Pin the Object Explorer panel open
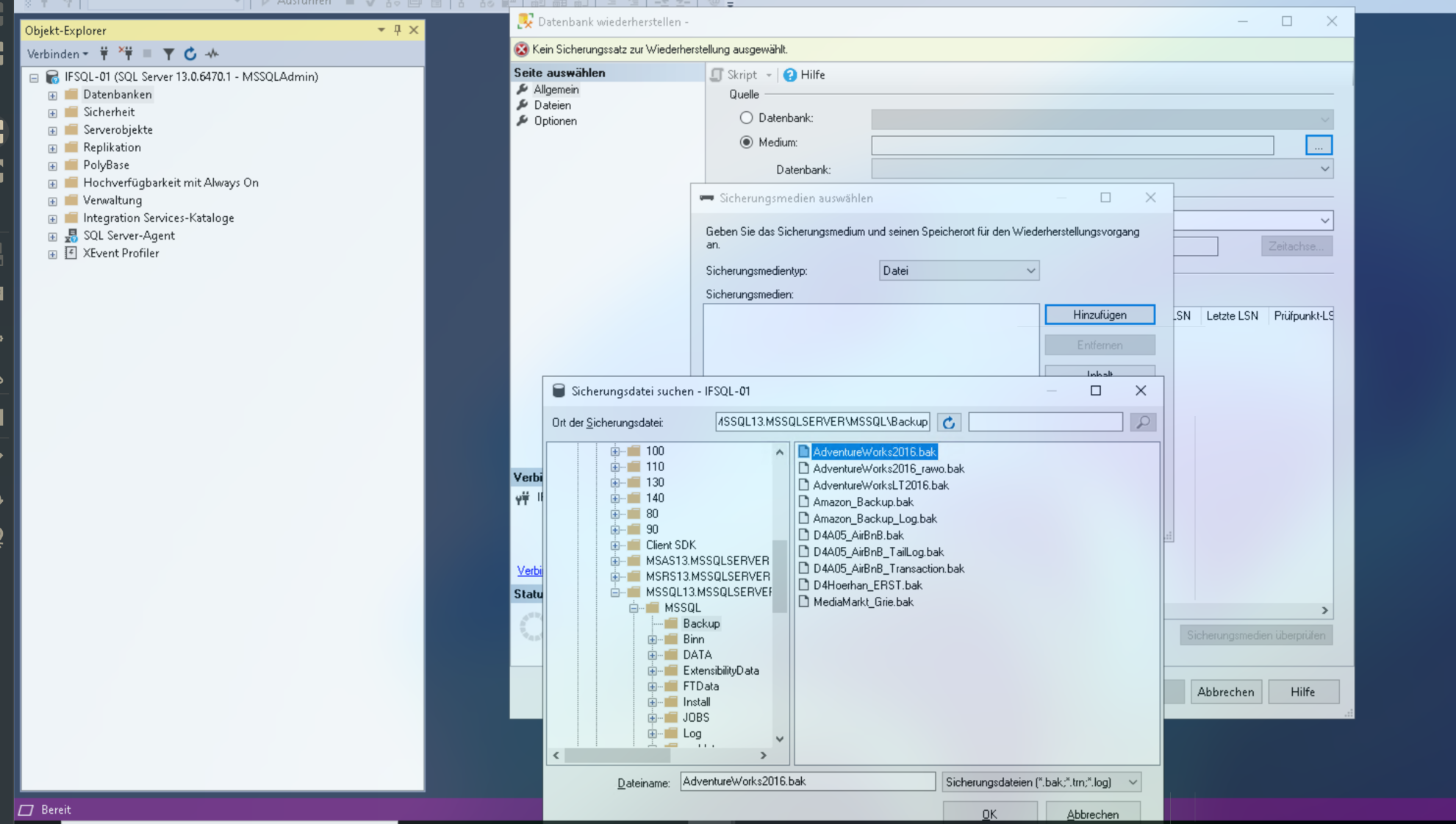The width and height of the screenshot is (1456, 824). point(398,30)
